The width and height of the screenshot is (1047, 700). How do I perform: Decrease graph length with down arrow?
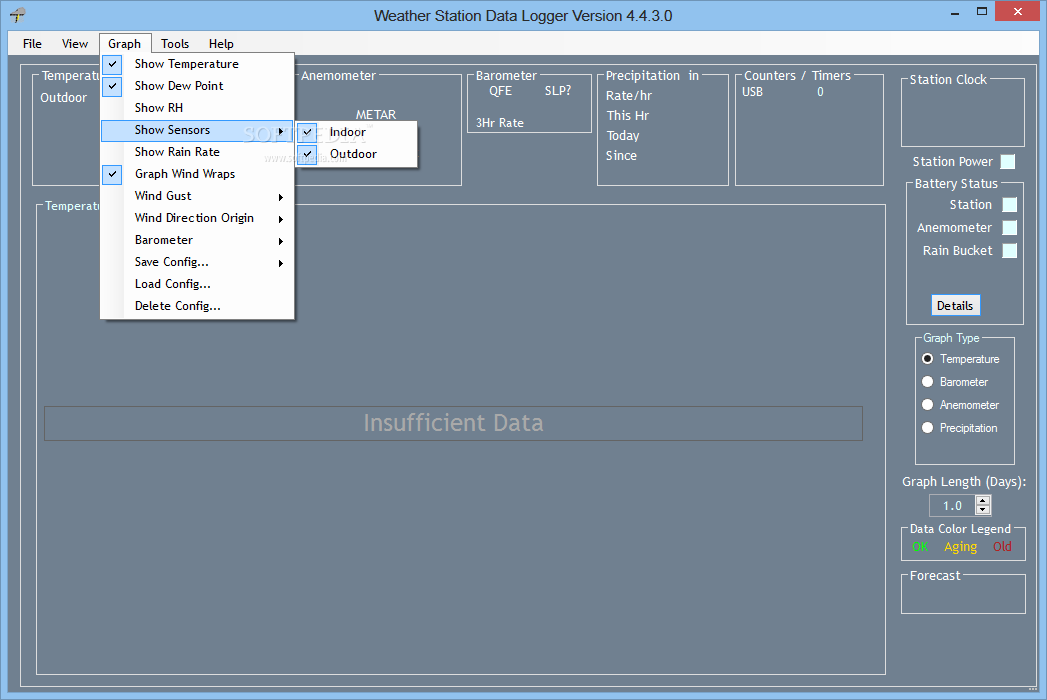(x=983, y=511)
